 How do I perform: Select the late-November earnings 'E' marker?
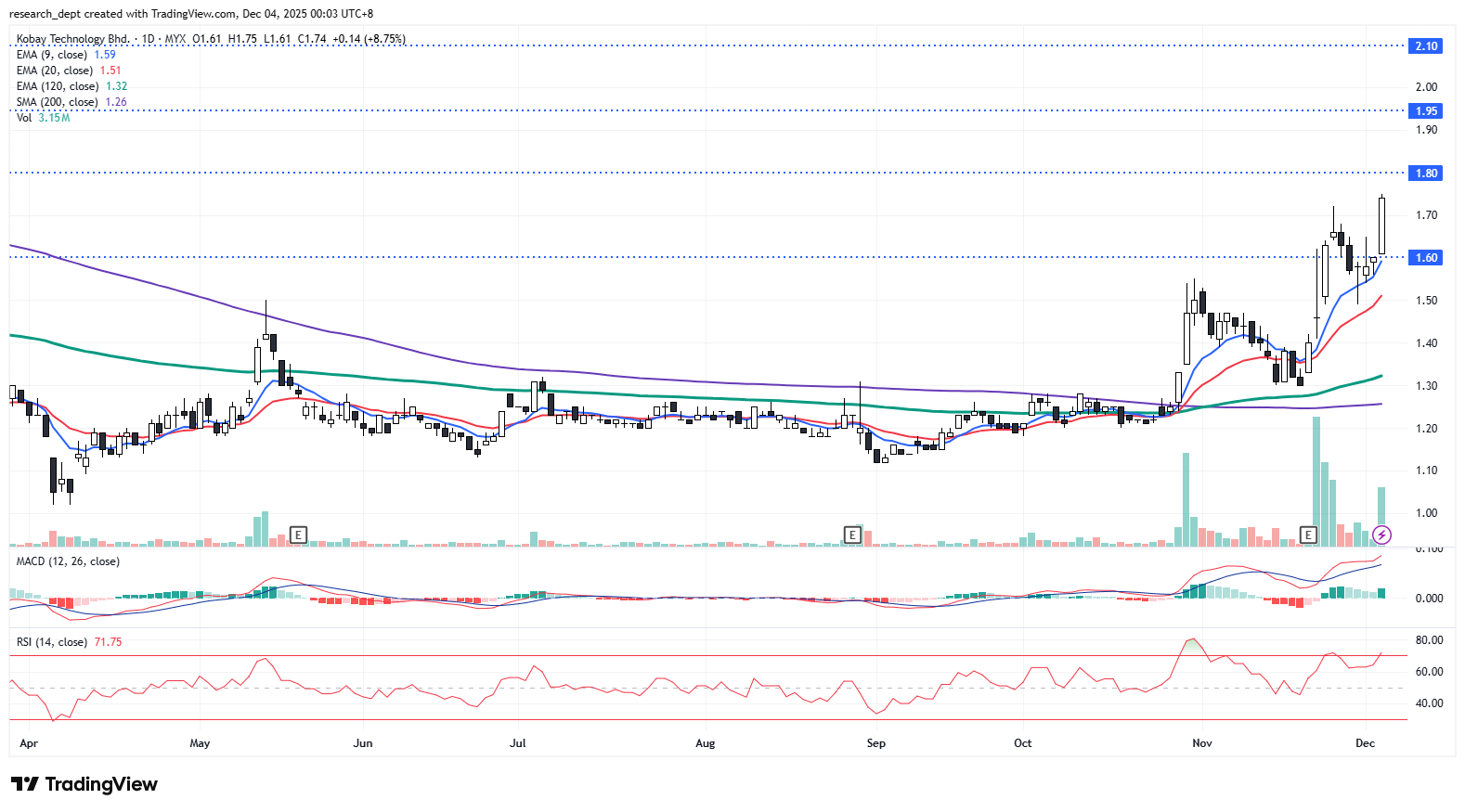click(1308, 535)
